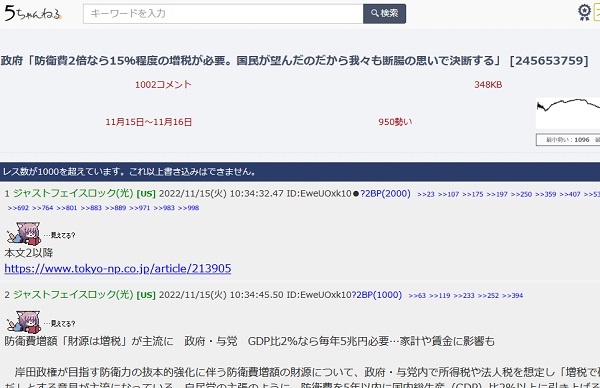Click the cat-girl avatar in post 2
This screenshot has width=600, height=388.
[24, 322]
